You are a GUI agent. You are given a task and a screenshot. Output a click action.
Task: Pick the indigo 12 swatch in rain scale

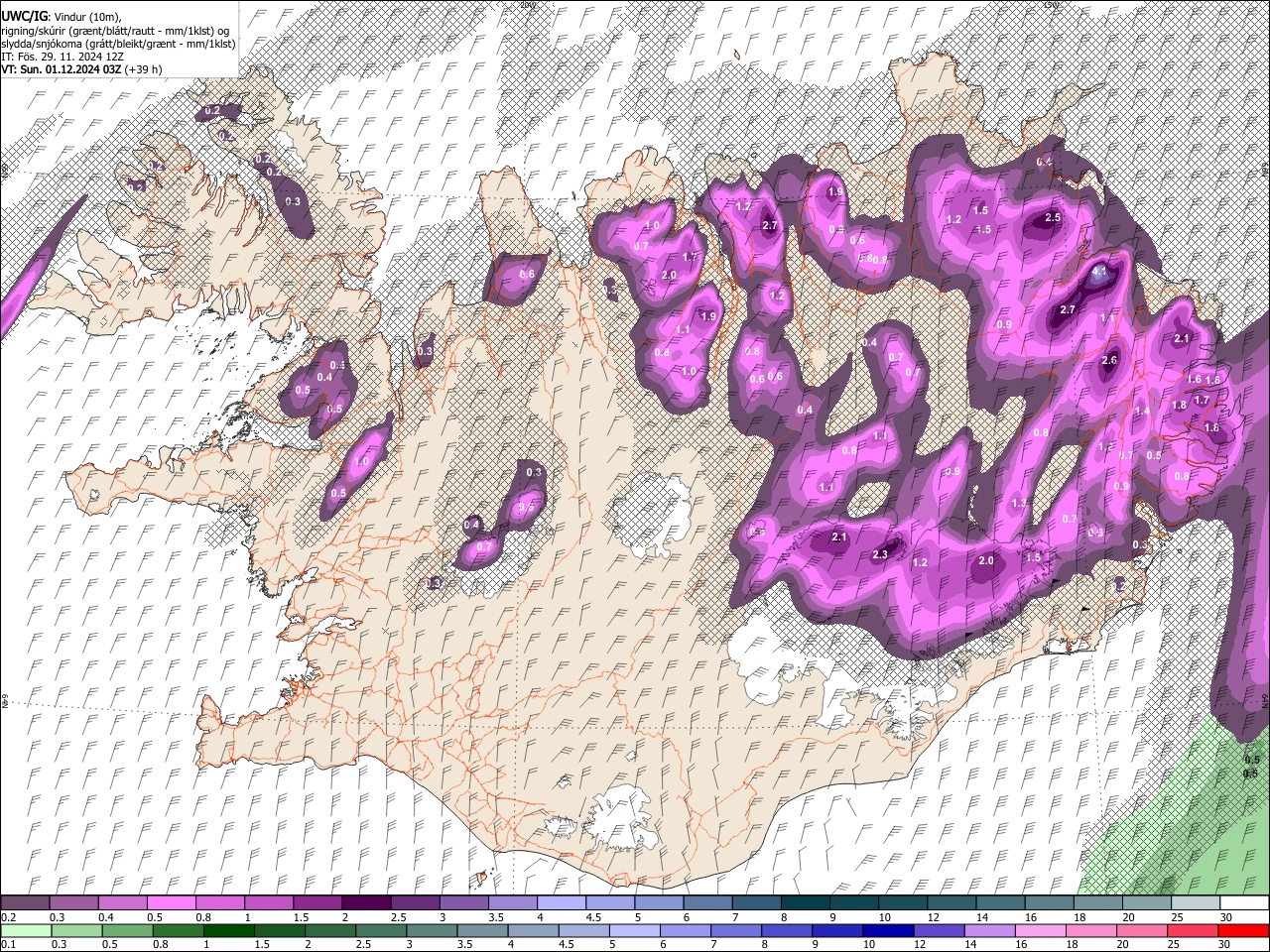(938, 930)
